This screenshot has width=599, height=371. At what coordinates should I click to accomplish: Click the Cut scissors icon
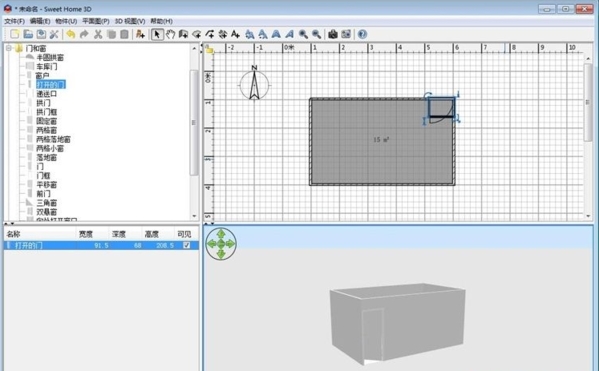98,34
